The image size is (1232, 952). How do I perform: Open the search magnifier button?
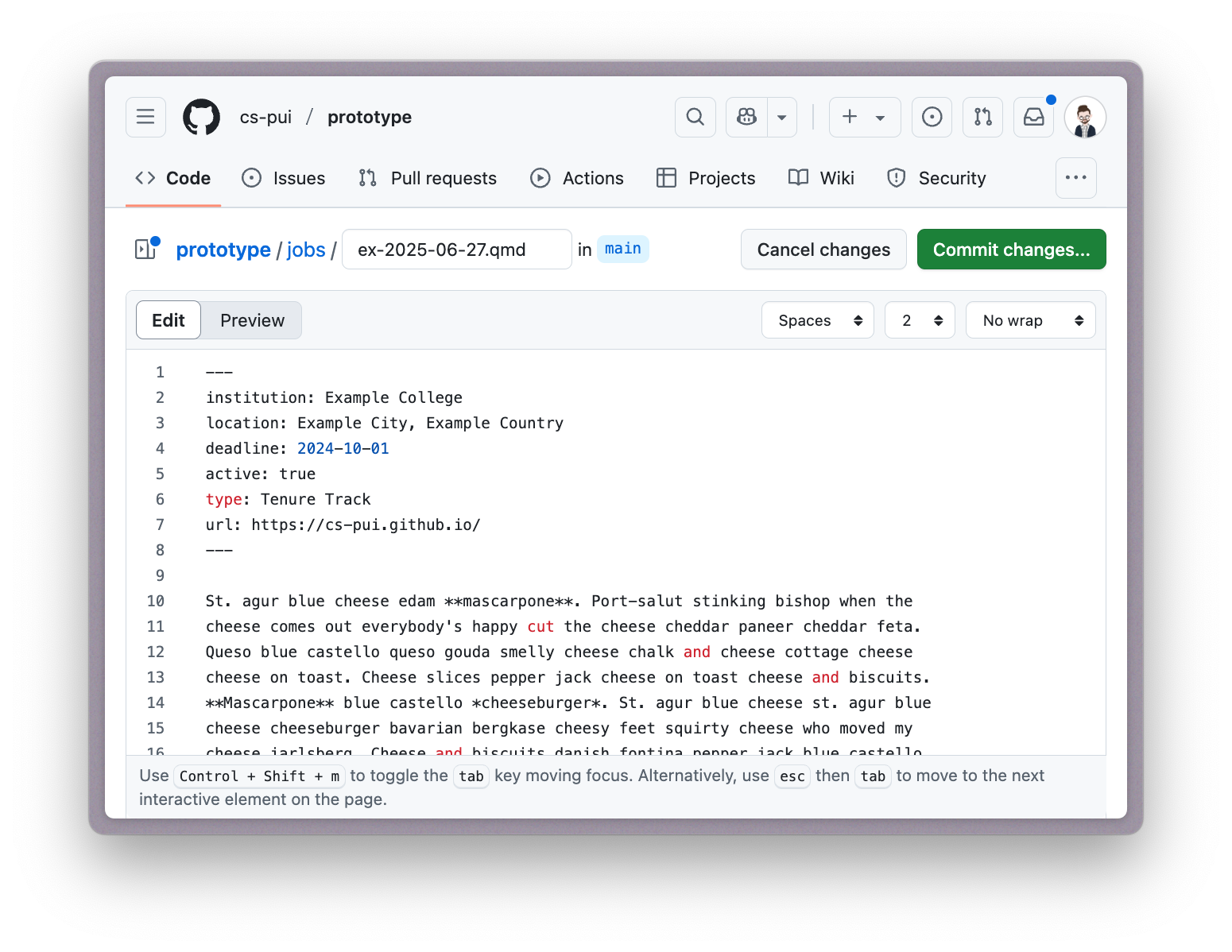[x=695, y=117]
